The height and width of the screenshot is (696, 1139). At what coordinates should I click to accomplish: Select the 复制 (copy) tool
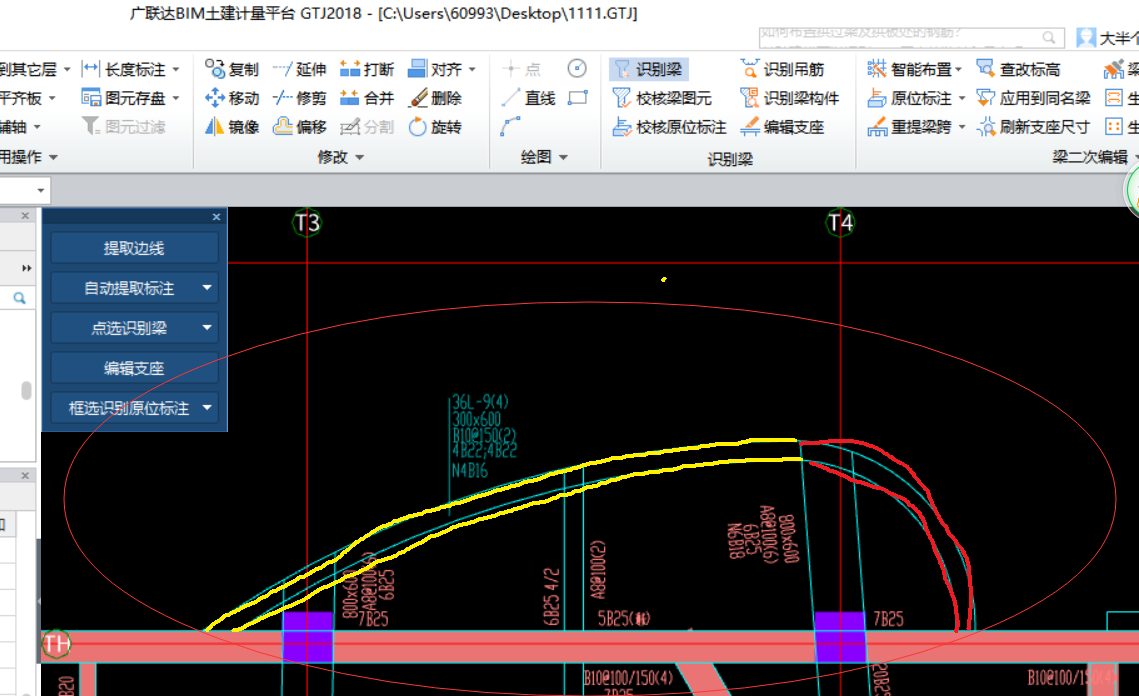[x=232, y=69]
